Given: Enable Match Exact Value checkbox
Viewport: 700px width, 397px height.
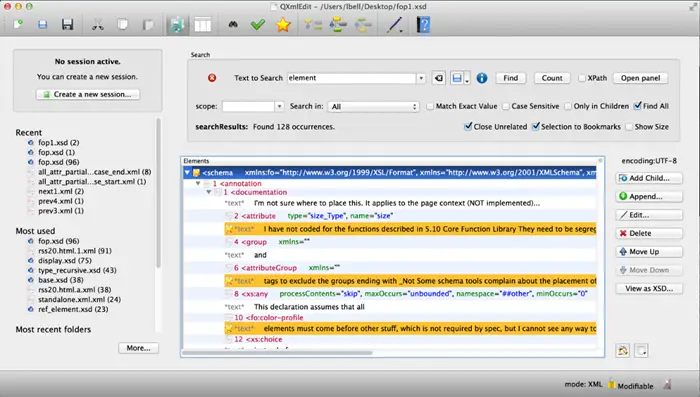Looking at the screenshot, I should (430, 106).
